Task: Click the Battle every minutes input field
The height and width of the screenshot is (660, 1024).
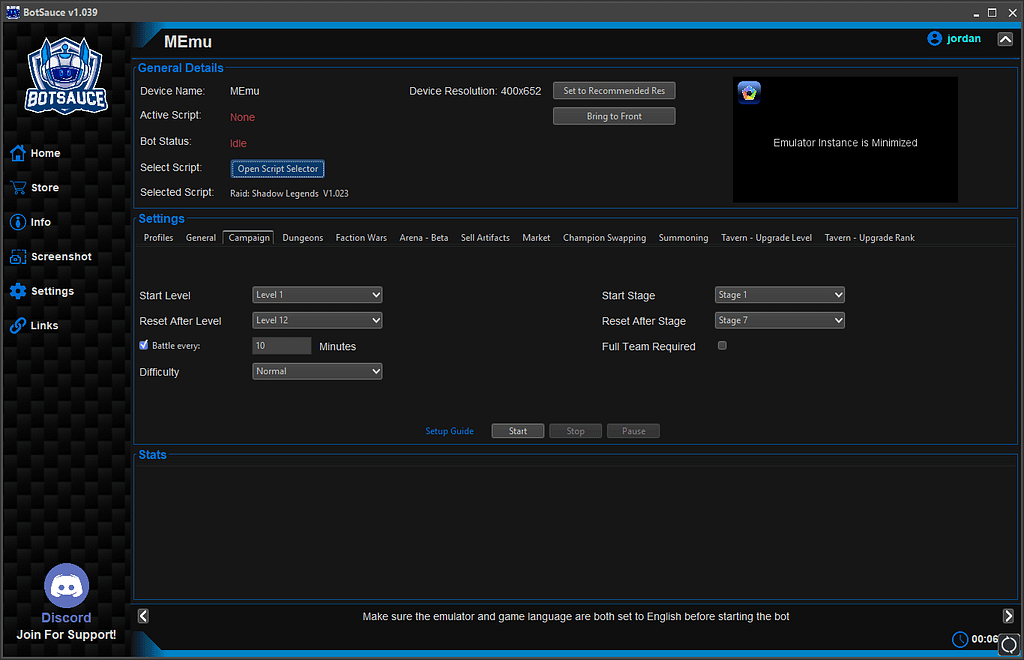Action: point(281,345)
